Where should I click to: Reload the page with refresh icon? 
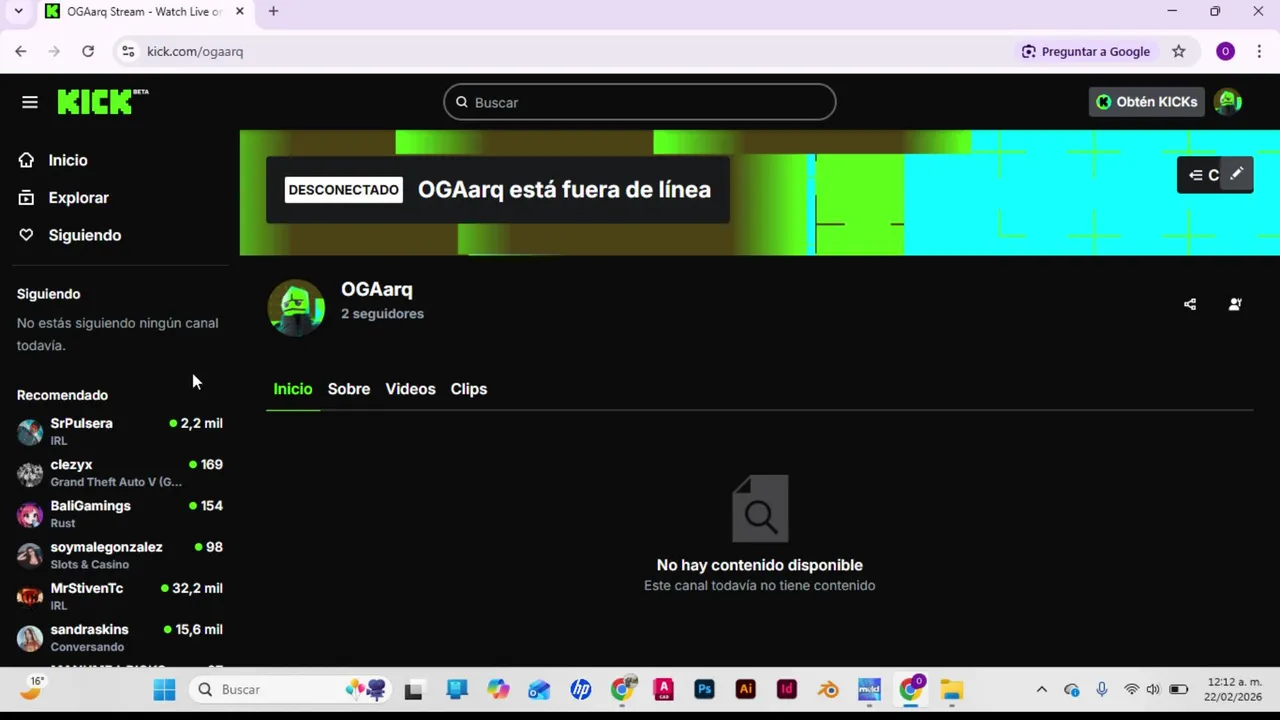click(88, 51)
